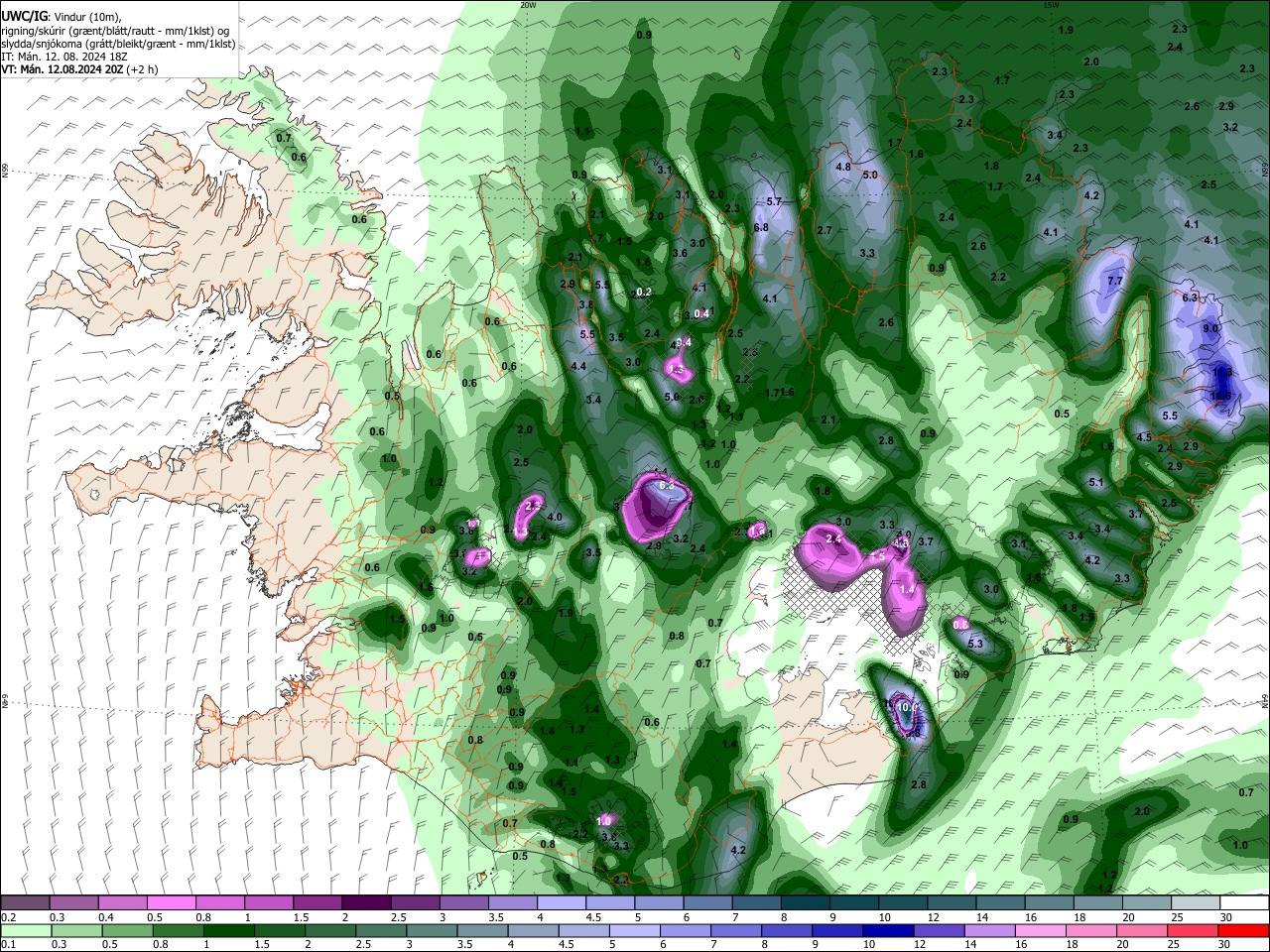Click the dark teal swatch between 8 and 9, upper legend
Viewport: 1270px width, 952px height.
807,902
